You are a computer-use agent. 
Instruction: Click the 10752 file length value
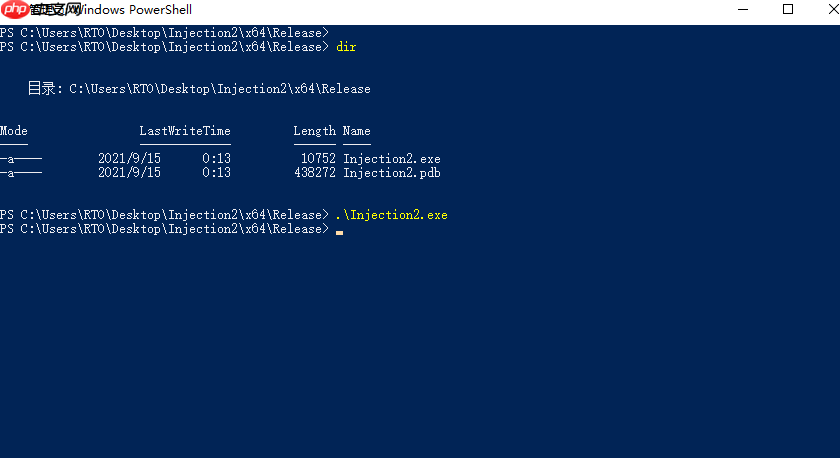[x=318, y=159]
